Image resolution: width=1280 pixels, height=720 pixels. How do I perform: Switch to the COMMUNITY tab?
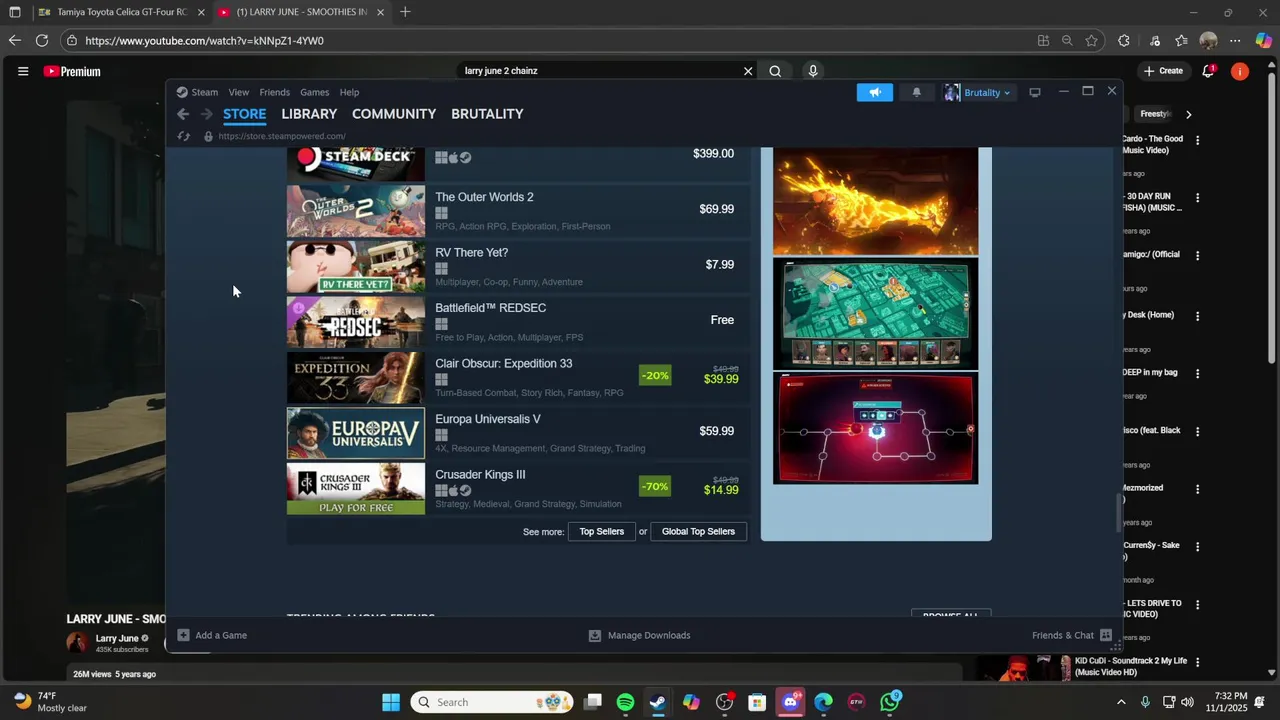394,114
